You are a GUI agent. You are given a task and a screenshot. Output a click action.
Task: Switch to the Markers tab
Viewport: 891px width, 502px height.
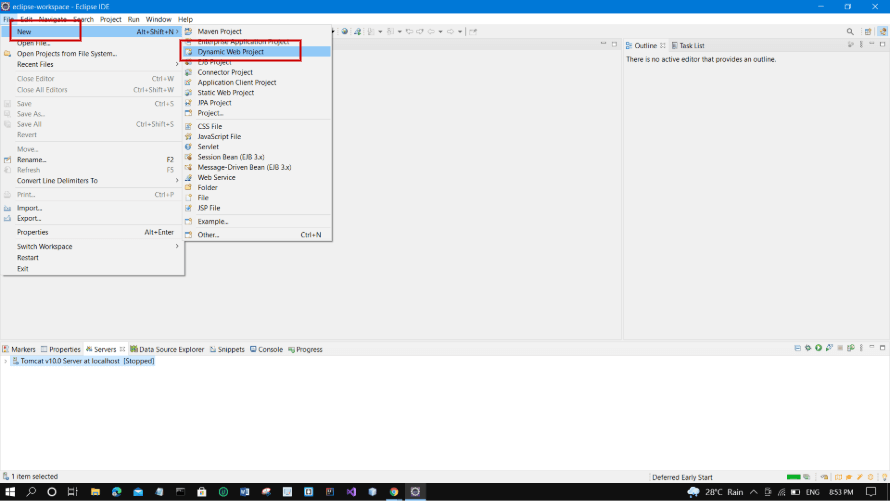(19, 349)
